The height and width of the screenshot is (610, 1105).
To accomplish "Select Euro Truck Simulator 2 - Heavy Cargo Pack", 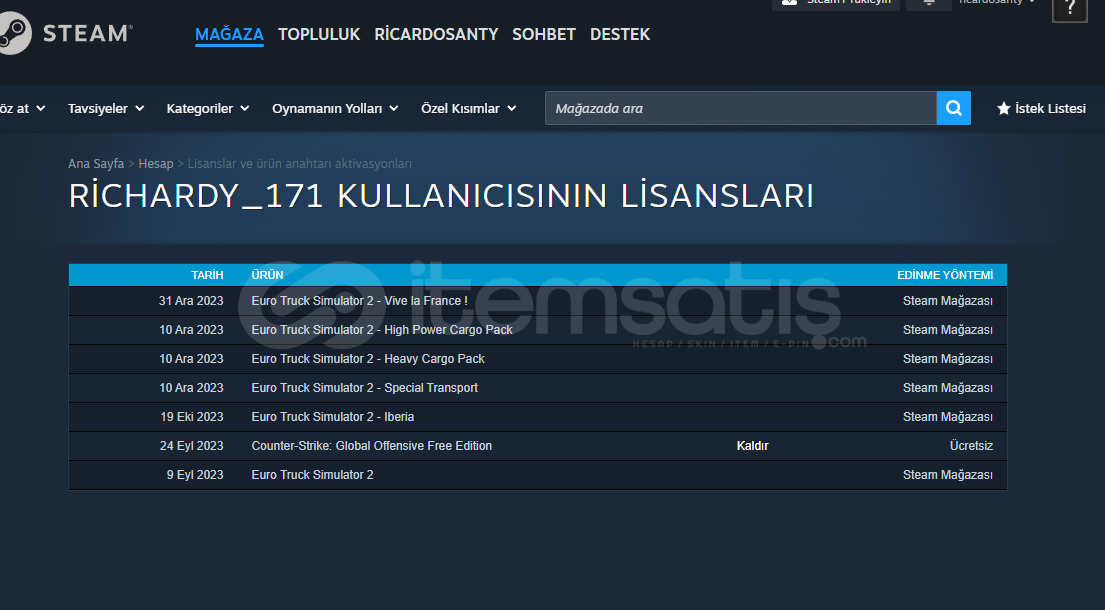I will pyautogui.click(x=368, y=359).
